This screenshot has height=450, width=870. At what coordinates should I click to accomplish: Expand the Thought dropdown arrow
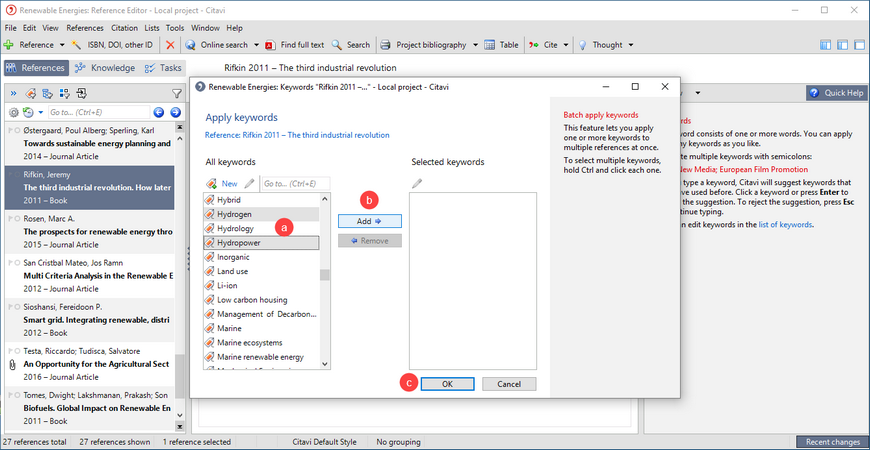click(x=630, y=45)
